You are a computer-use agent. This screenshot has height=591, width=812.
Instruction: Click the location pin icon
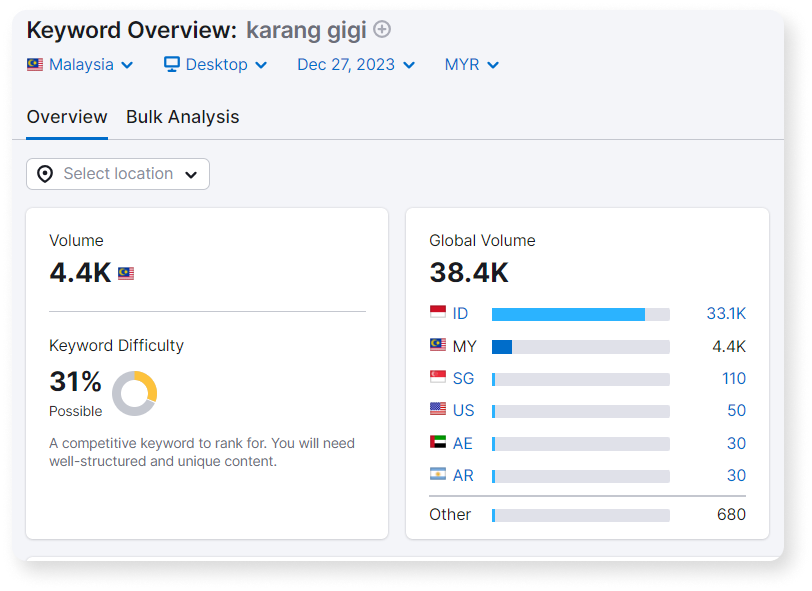pos(47,173)
